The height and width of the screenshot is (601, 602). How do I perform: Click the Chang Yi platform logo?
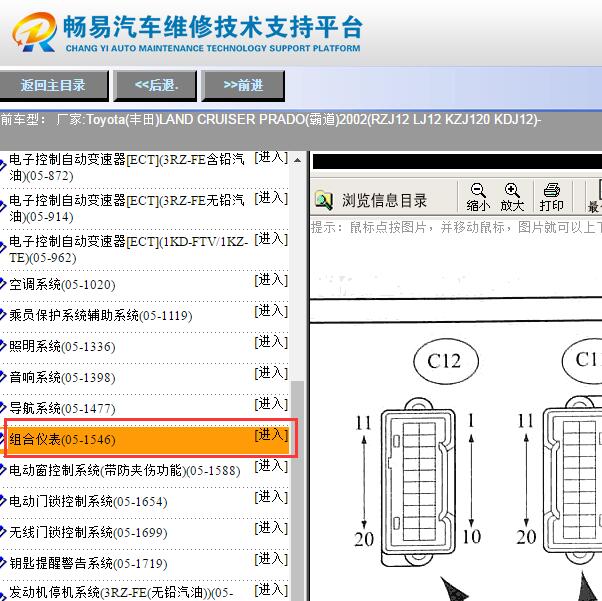(x=34, y=32)
